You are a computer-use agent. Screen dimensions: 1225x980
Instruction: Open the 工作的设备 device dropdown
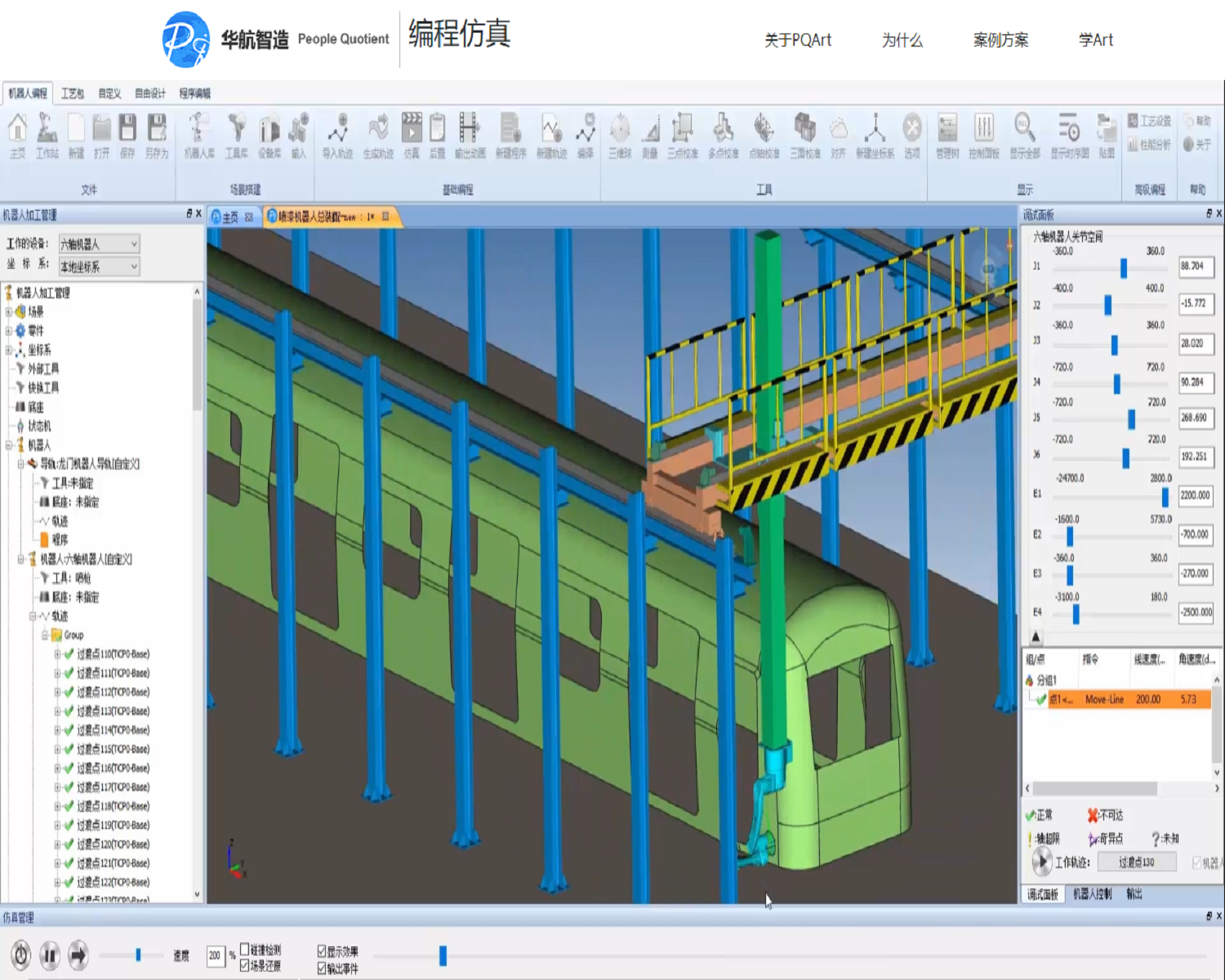tap(99, 243)
